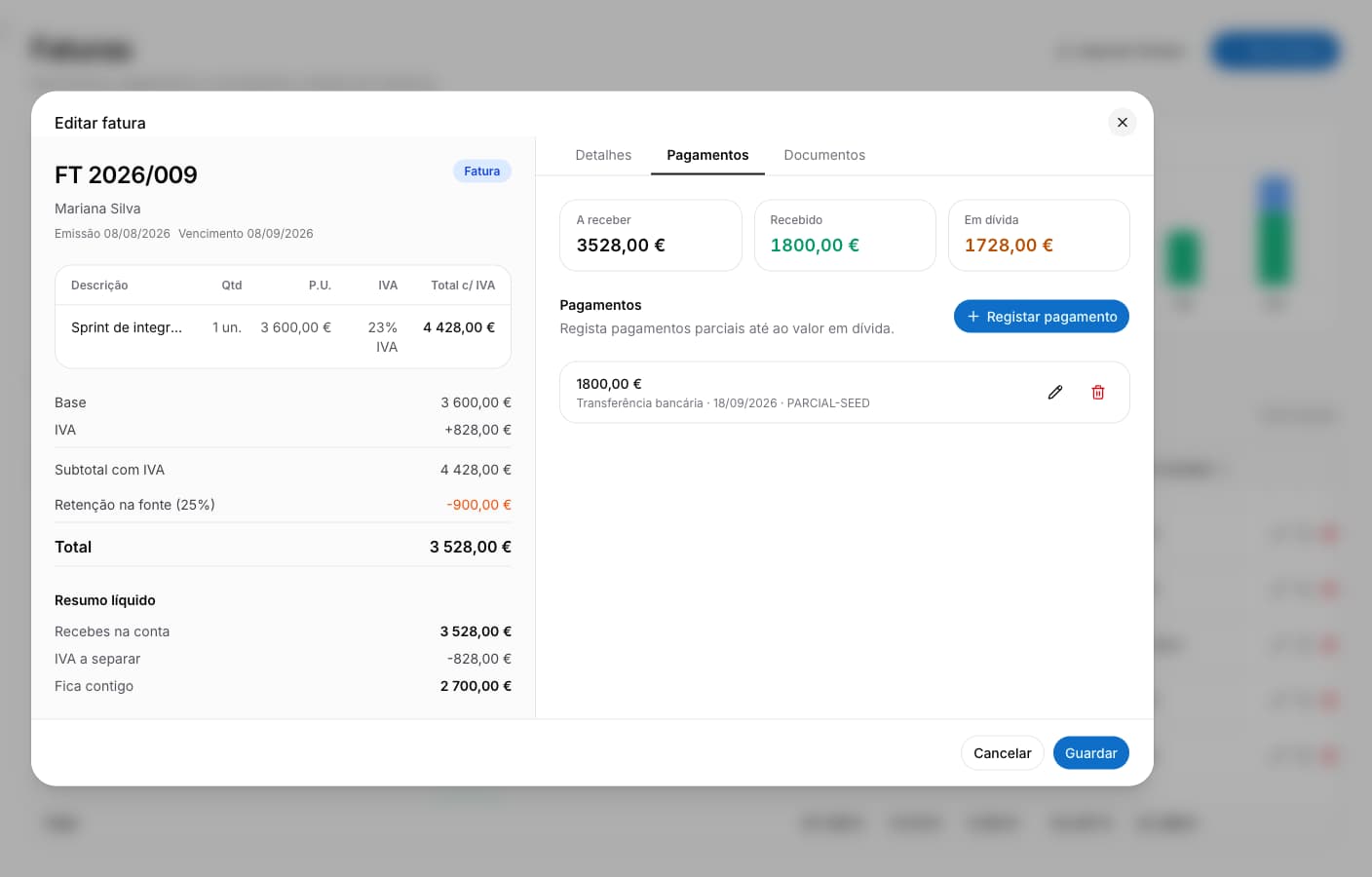Select the Recebido summary card
The height and width of the screenshot is (877, 1372).
(845, 236)
